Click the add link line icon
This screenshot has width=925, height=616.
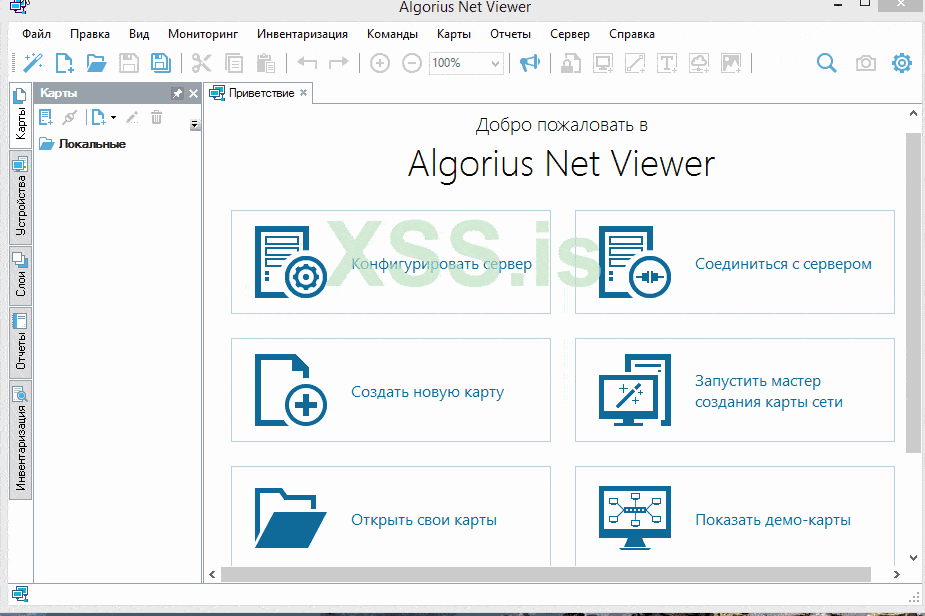[x=635, y=63]
